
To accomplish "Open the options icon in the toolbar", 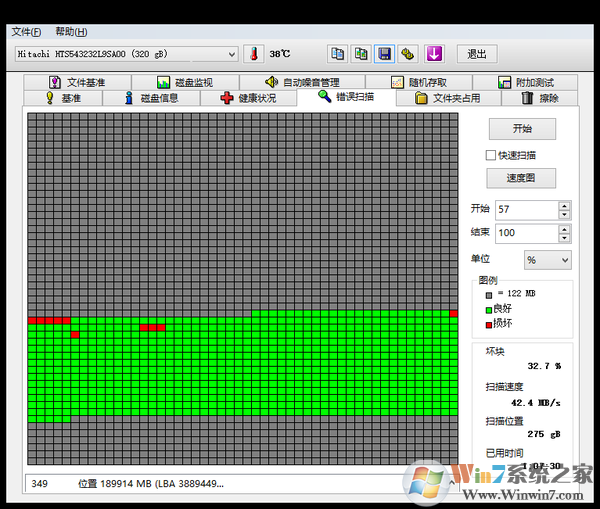I will click(x=408, y=54).
